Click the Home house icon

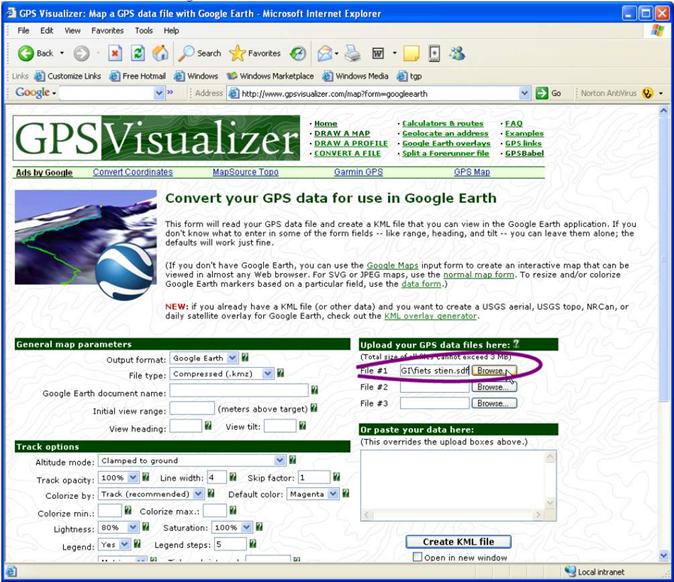(160, 53)
